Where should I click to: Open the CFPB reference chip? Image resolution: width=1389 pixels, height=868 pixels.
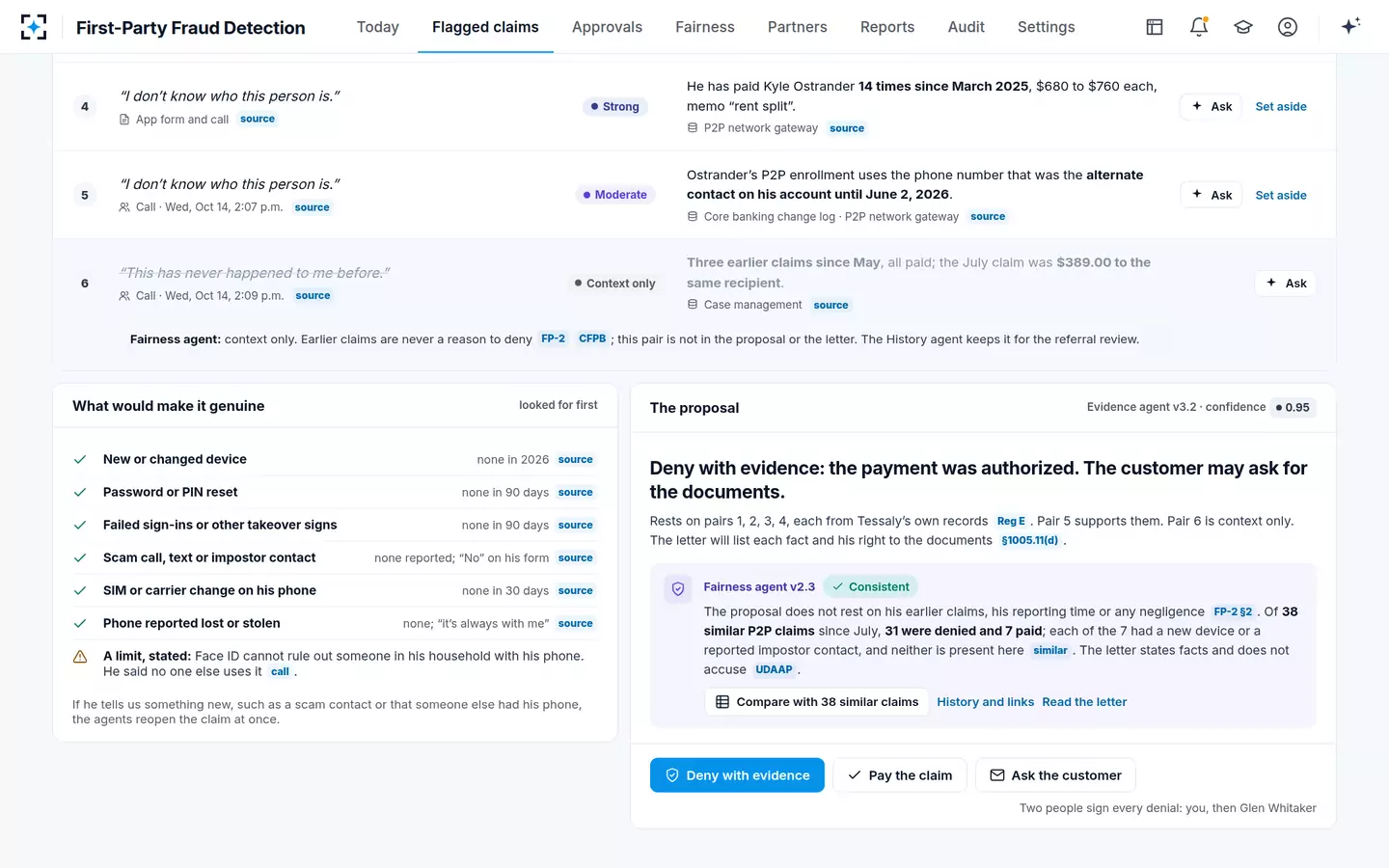pyautogui.click(x=592, y=339)
